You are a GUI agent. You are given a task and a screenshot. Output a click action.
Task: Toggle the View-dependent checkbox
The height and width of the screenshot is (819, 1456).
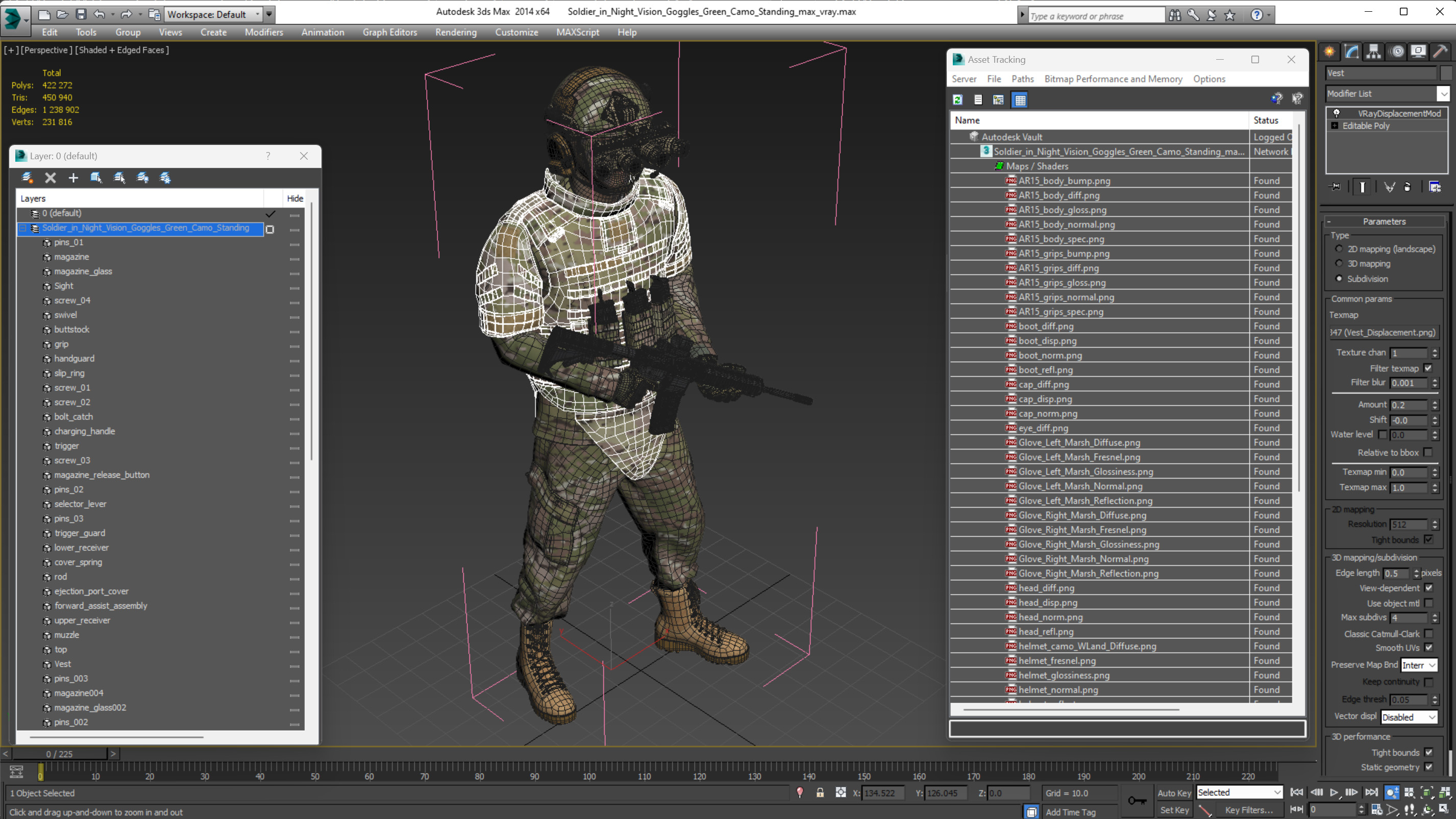tap(1428, 588)
